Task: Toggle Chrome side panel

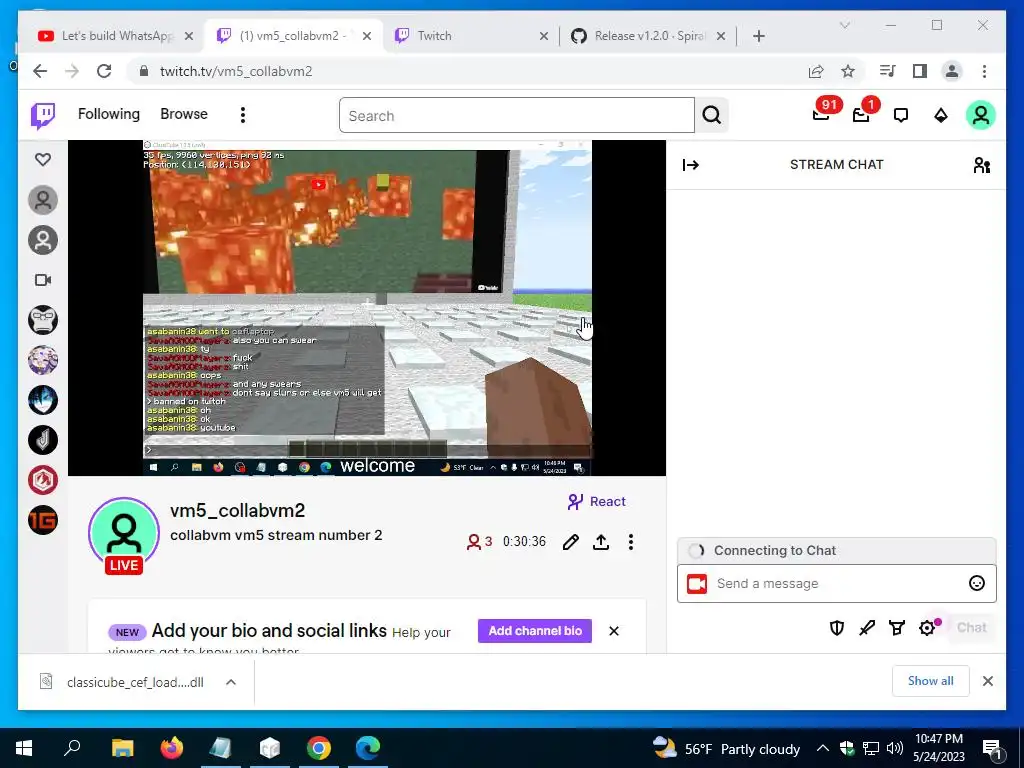Action: tap(920, 71)
